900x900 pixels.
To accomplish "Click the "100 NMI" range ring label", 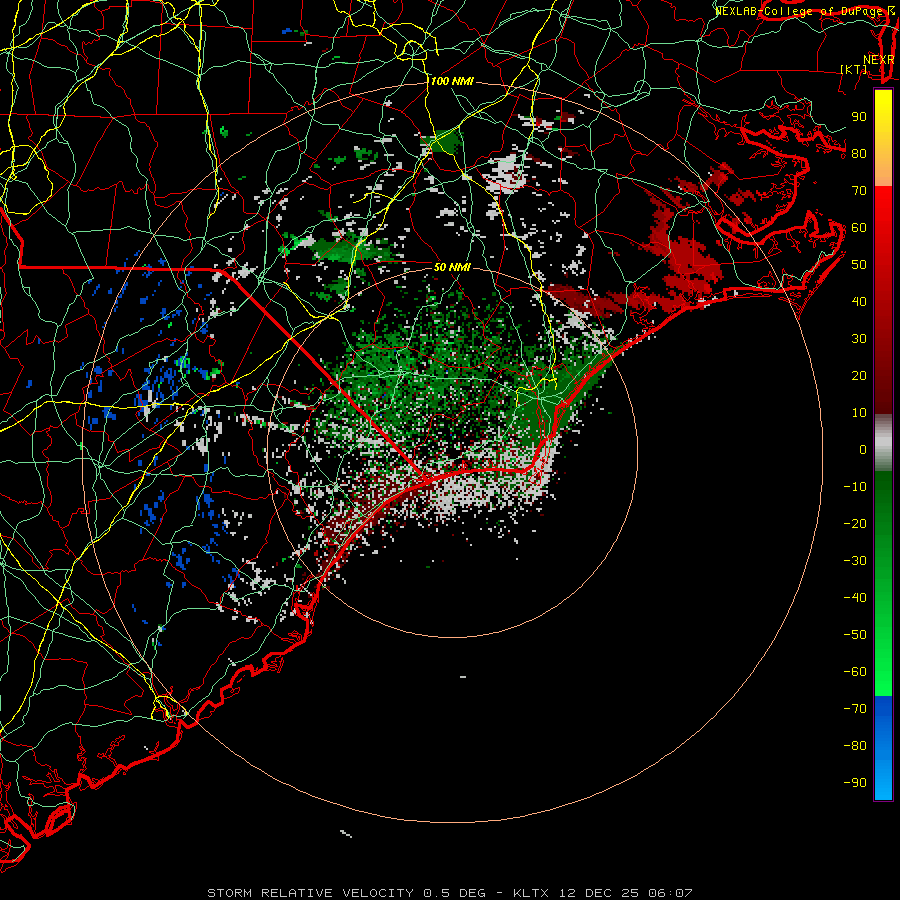I will (x=452, y=82).
